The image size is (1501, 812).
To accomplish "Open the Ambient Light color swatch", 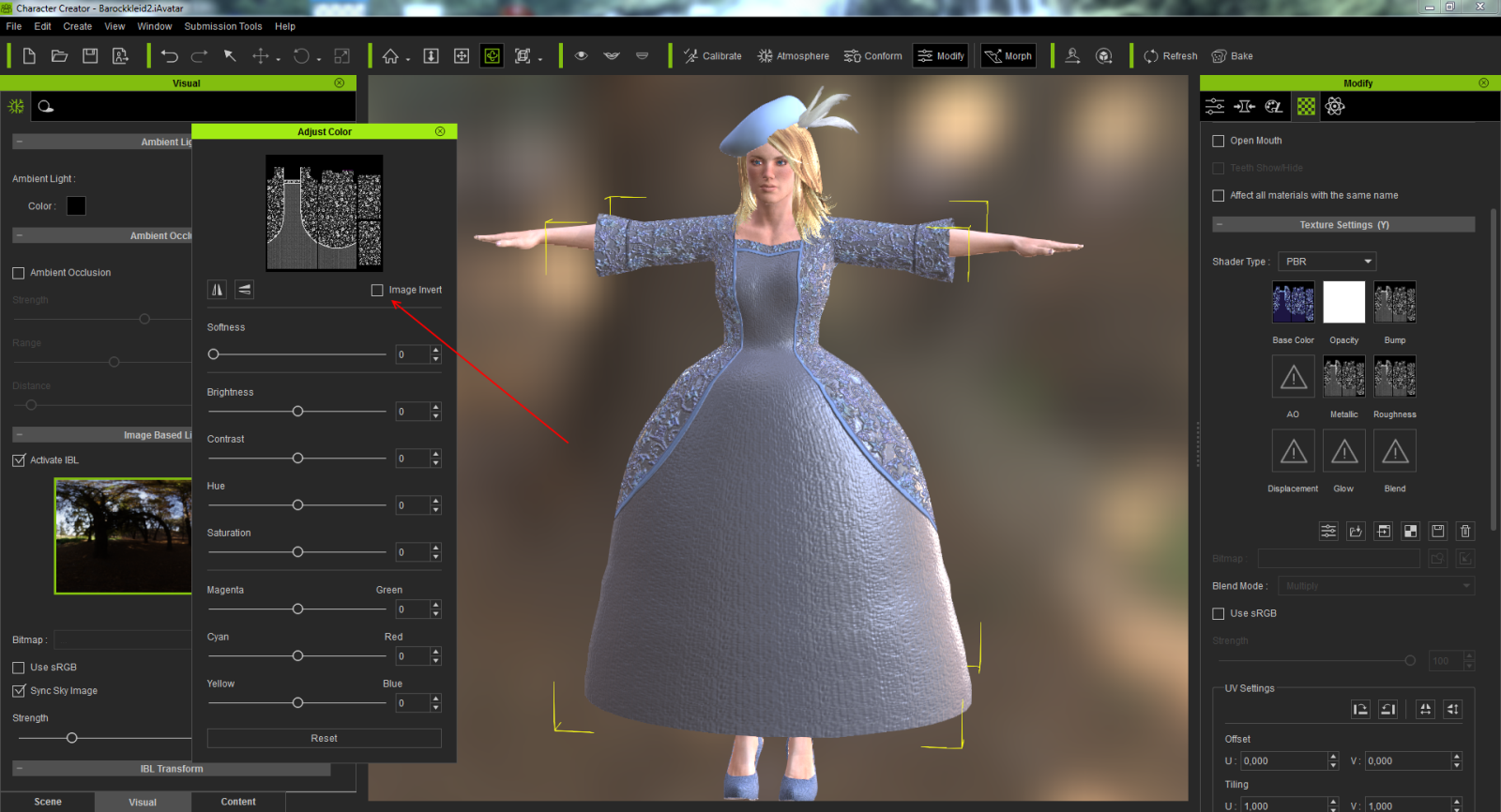I will [x=76, y=205].
